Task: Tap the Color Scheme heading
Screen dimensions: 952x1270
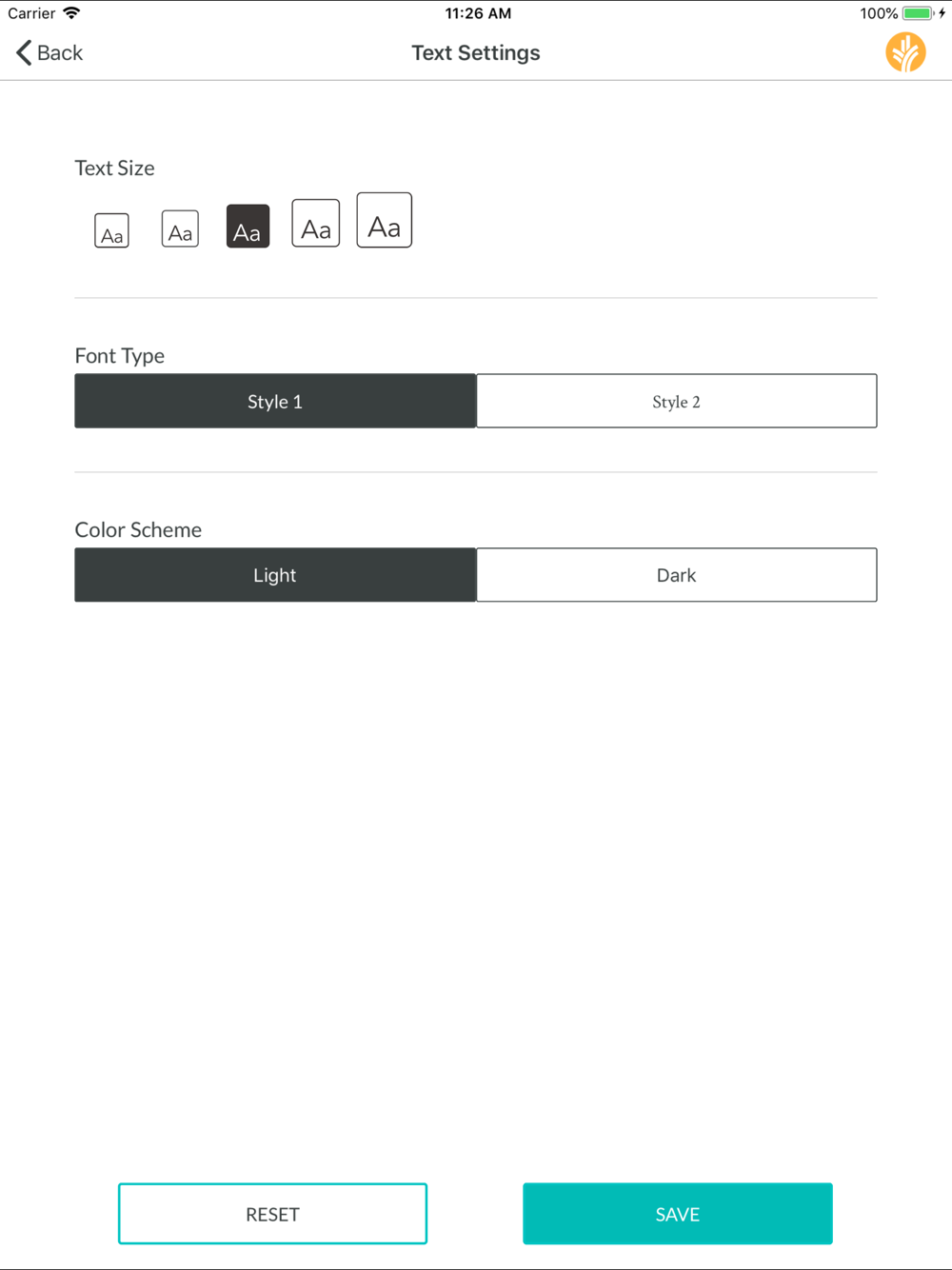Action: click(x=138, y=530)
